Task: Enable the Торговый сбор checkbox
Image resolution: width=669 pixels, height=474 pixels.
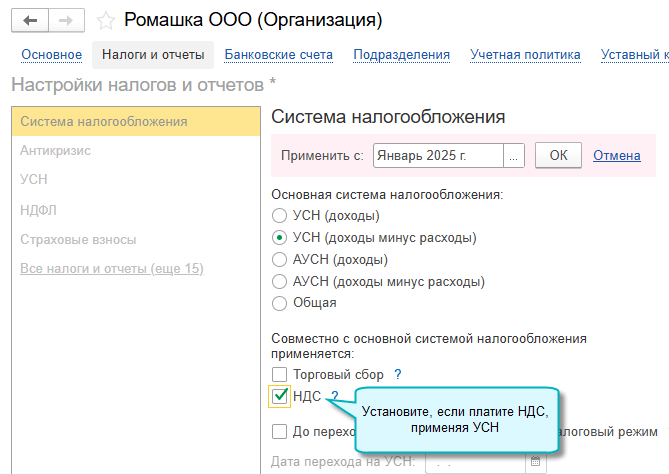Action: 280,374
